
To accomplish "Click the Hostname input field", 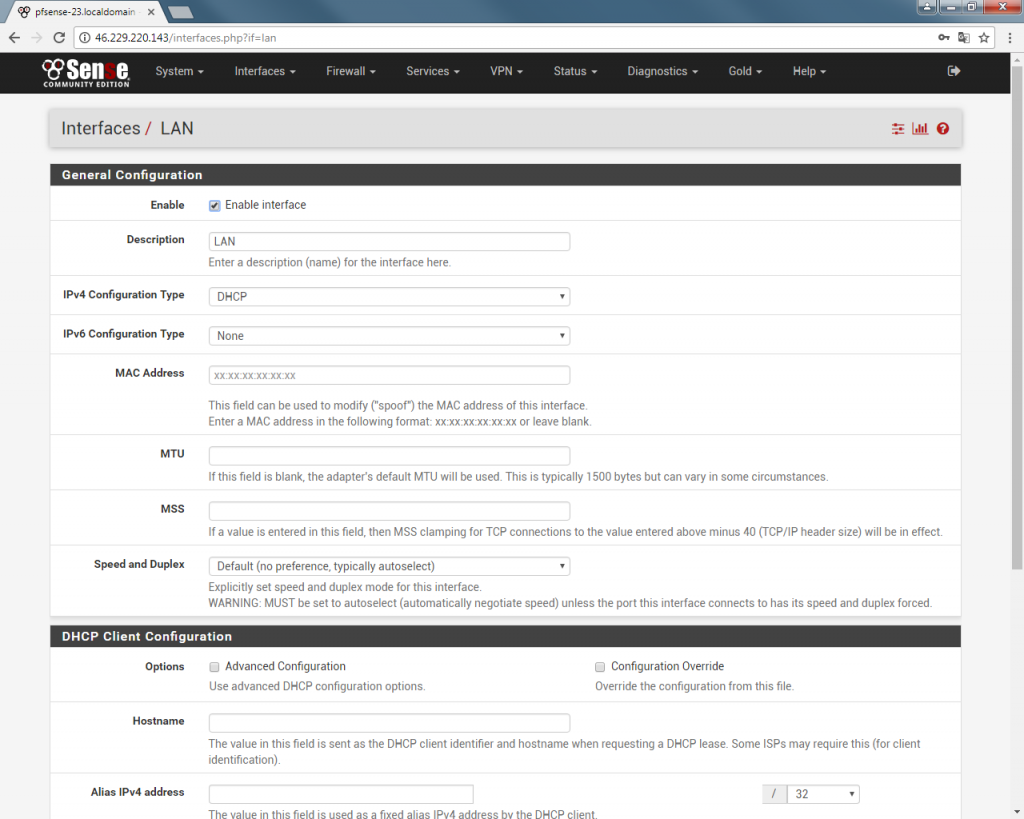I will click(x=389, y=723).
